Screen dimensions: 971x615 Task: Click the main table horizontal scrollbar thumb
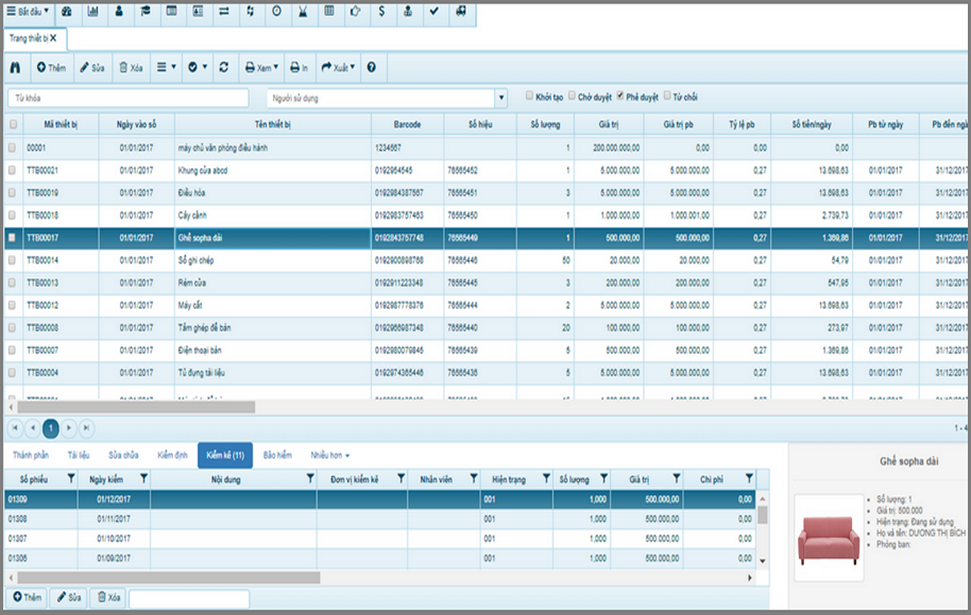tap(136, 407)
